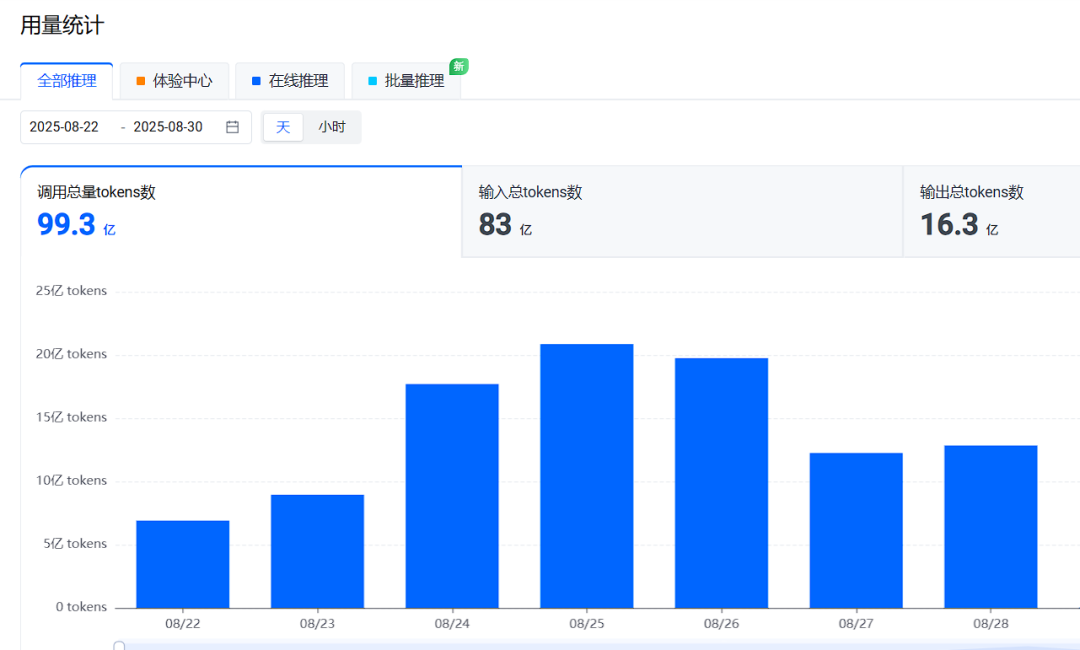Select the 08/24 bar
This screenshot has height=650, width=1080.
coord(452,496)
